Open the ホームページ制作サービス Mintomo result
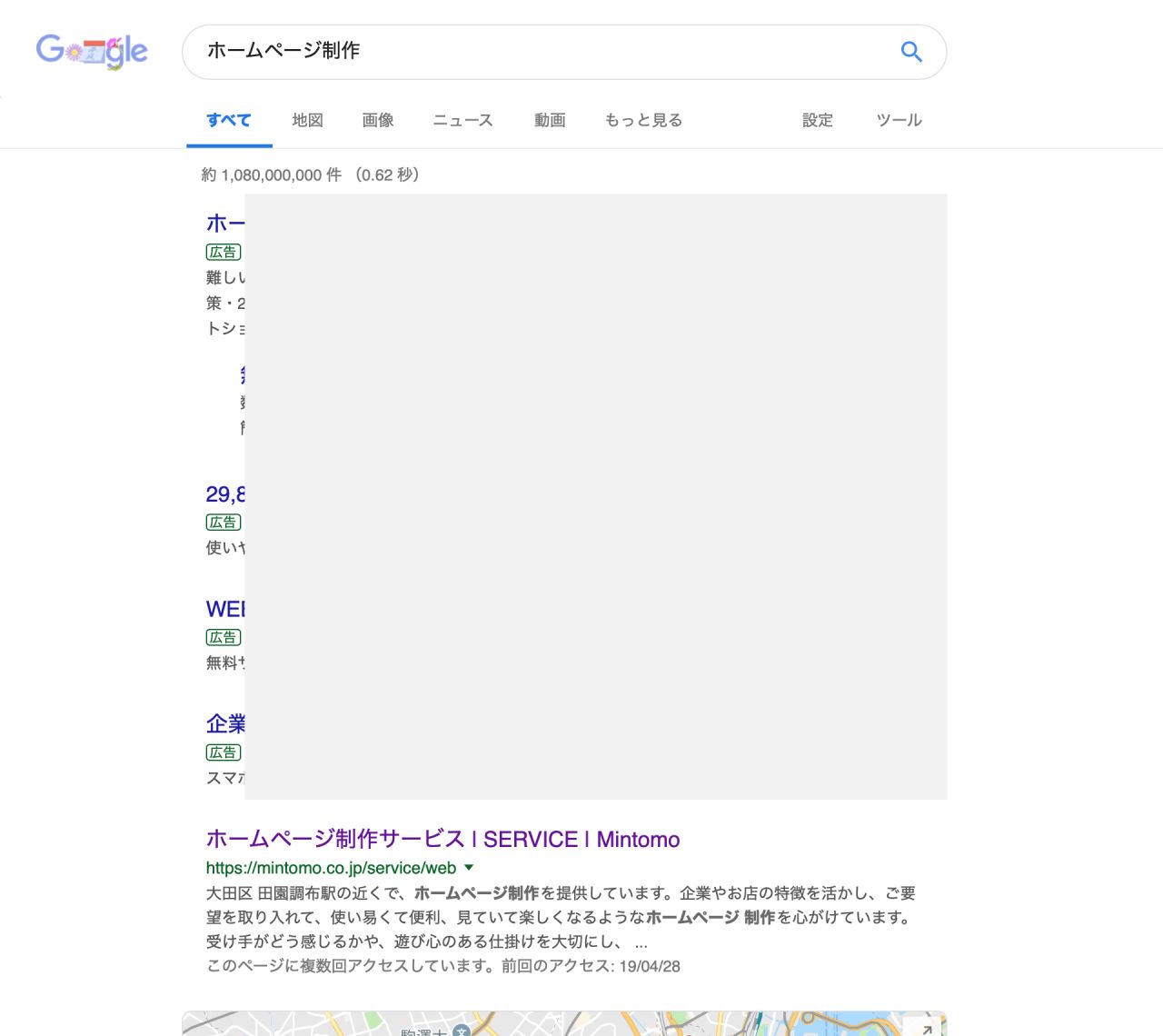Screen dimensions: 1163x1036 pos(442,839)
